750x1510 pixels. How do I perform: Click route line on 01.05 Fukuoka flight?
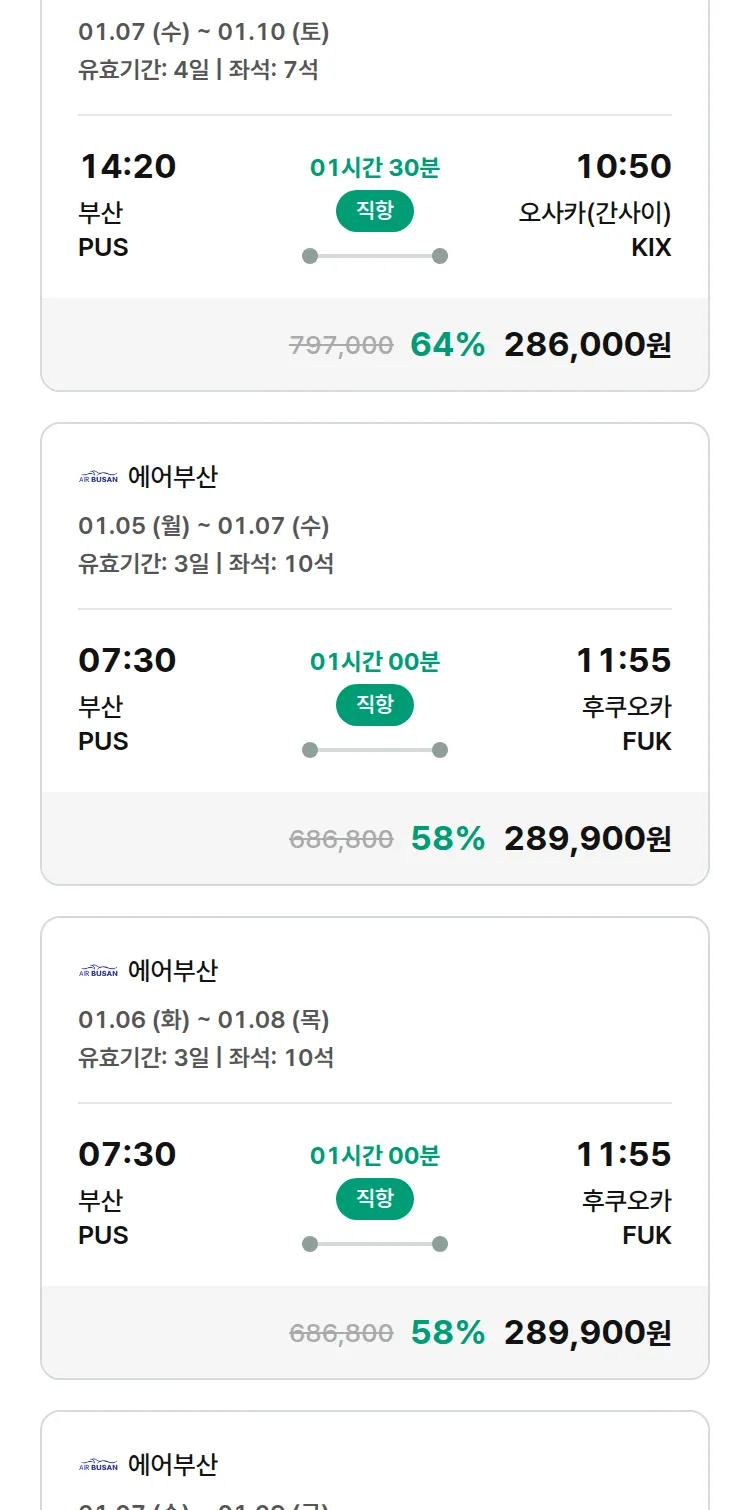pyautogui.click(x=375, y=750)
